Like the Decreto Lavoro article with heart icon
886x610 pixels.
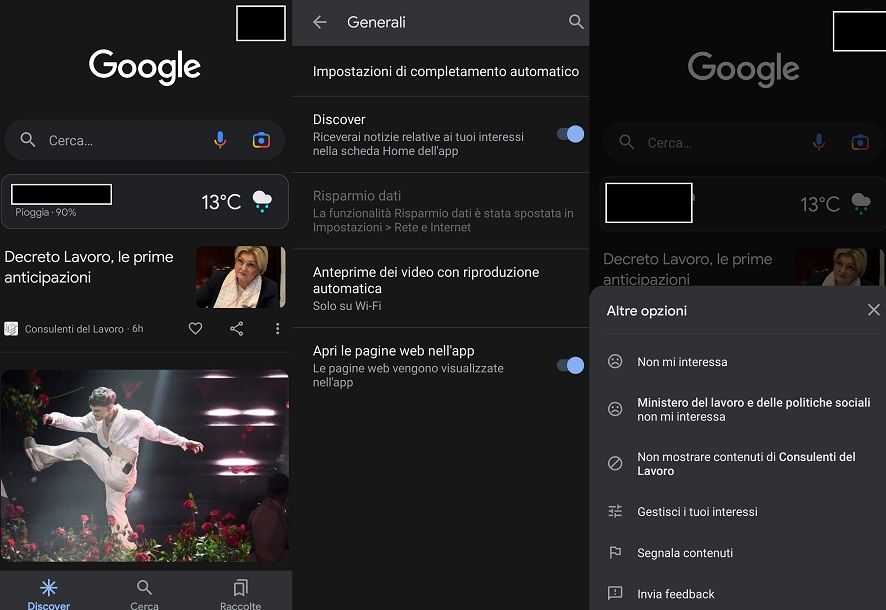[x=195, y=328]
